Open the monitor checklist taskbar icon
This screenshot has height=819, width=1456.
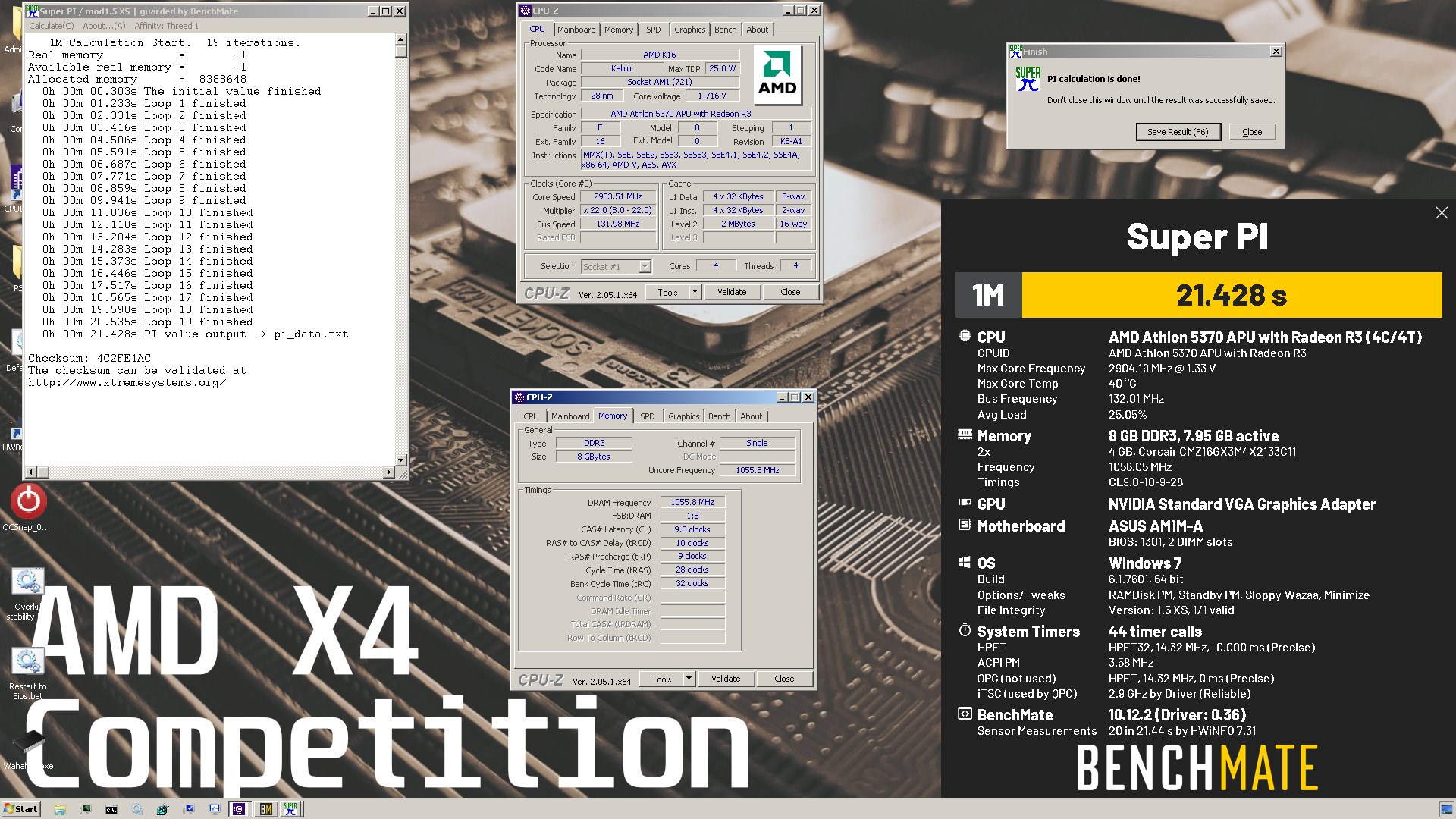[215, 809]
